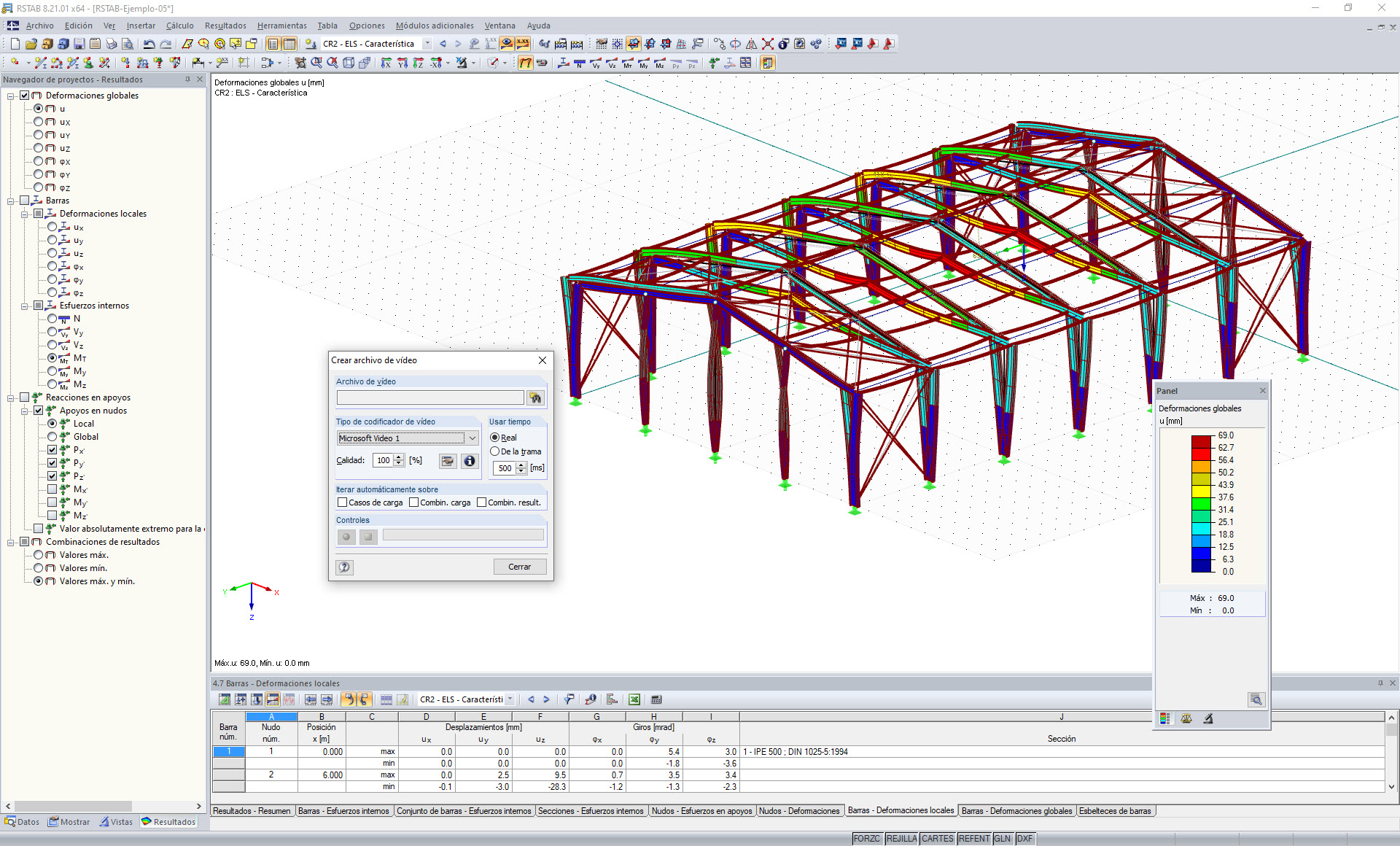1400x846 pixels.
Task: Select the De la trama radio button
Action: tap(495, 451)
